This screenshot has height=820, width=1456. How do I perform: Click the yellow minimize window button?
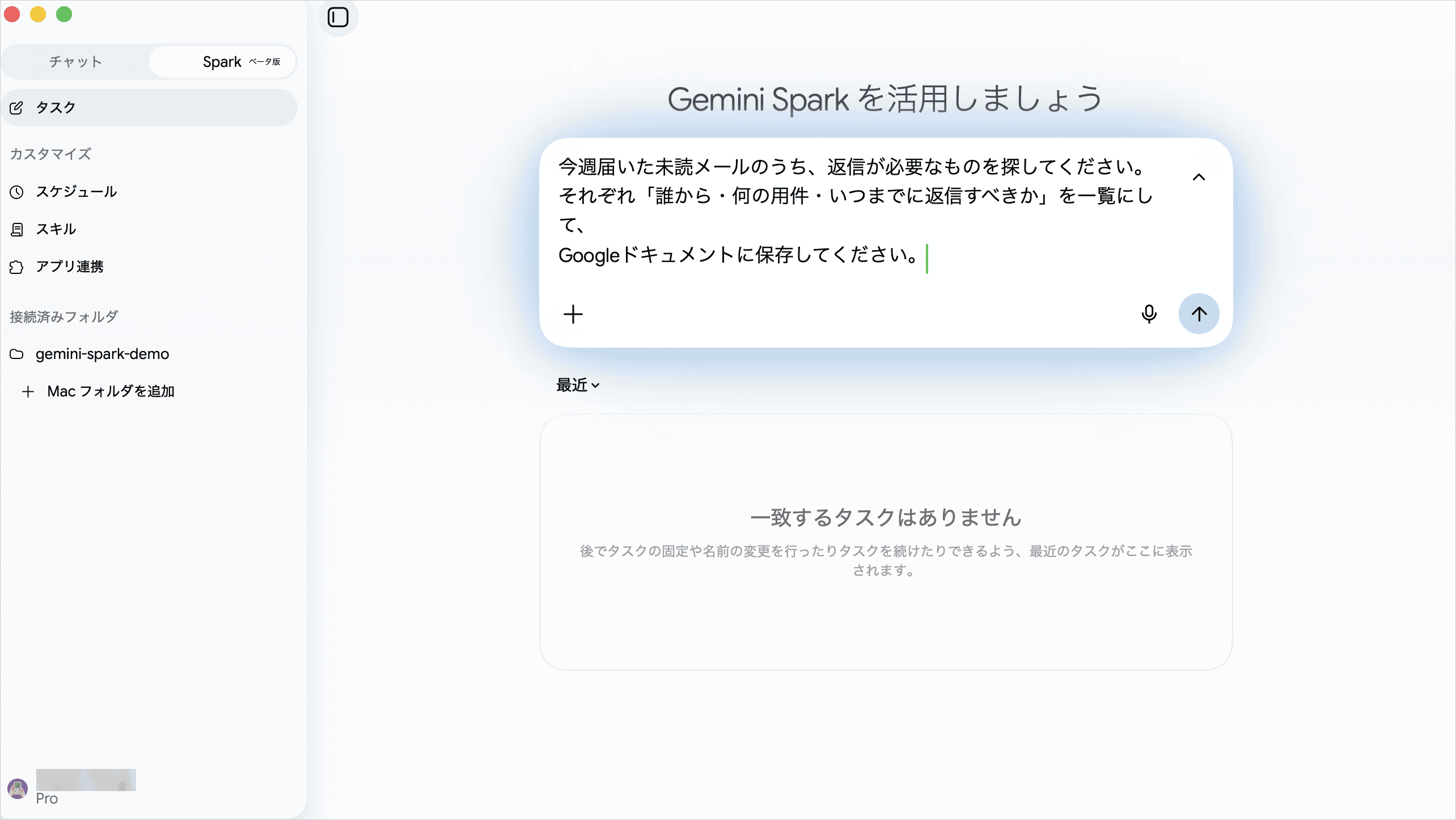[x=38, y=14]
